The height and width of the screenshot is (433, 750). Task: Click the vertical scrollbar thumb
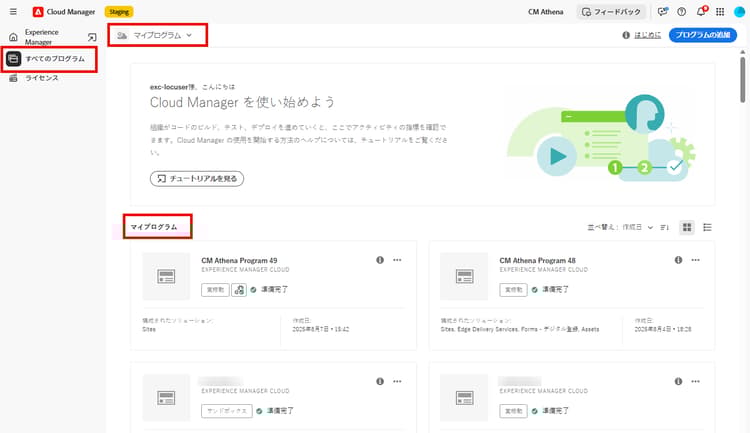[x=742, y=79]
